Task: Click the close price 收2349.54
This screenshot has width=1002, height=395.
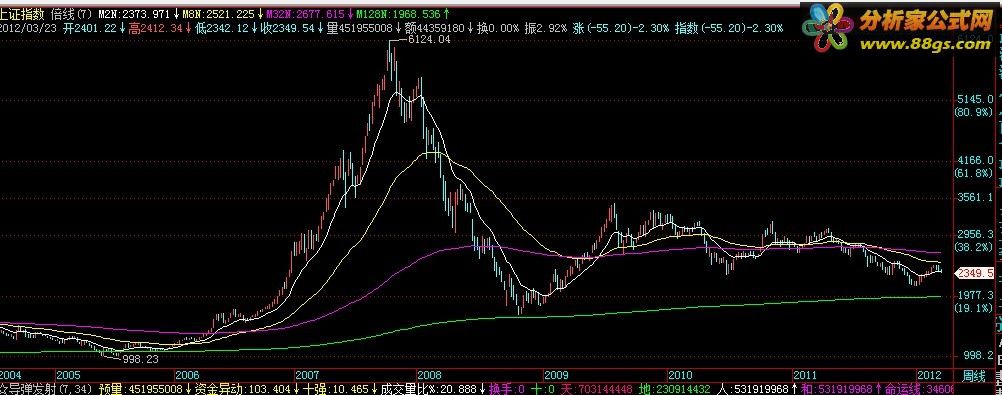Action: 288,28
